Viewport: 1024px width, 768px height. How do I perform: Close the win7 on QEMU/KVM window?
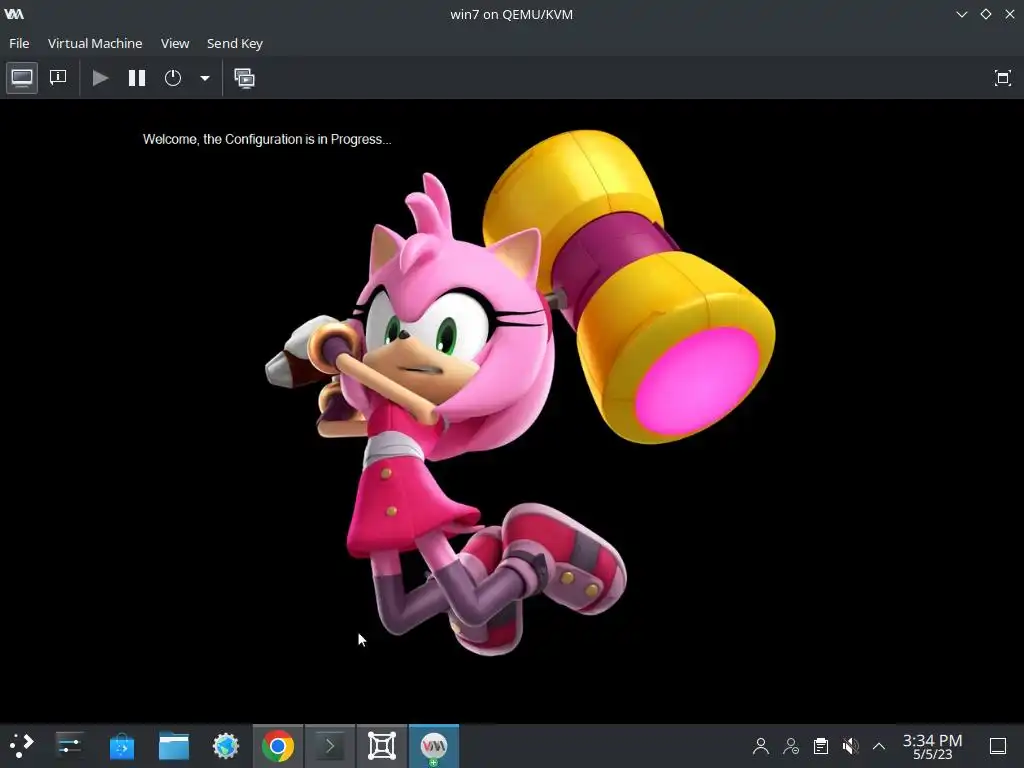tap(1010, 14)
